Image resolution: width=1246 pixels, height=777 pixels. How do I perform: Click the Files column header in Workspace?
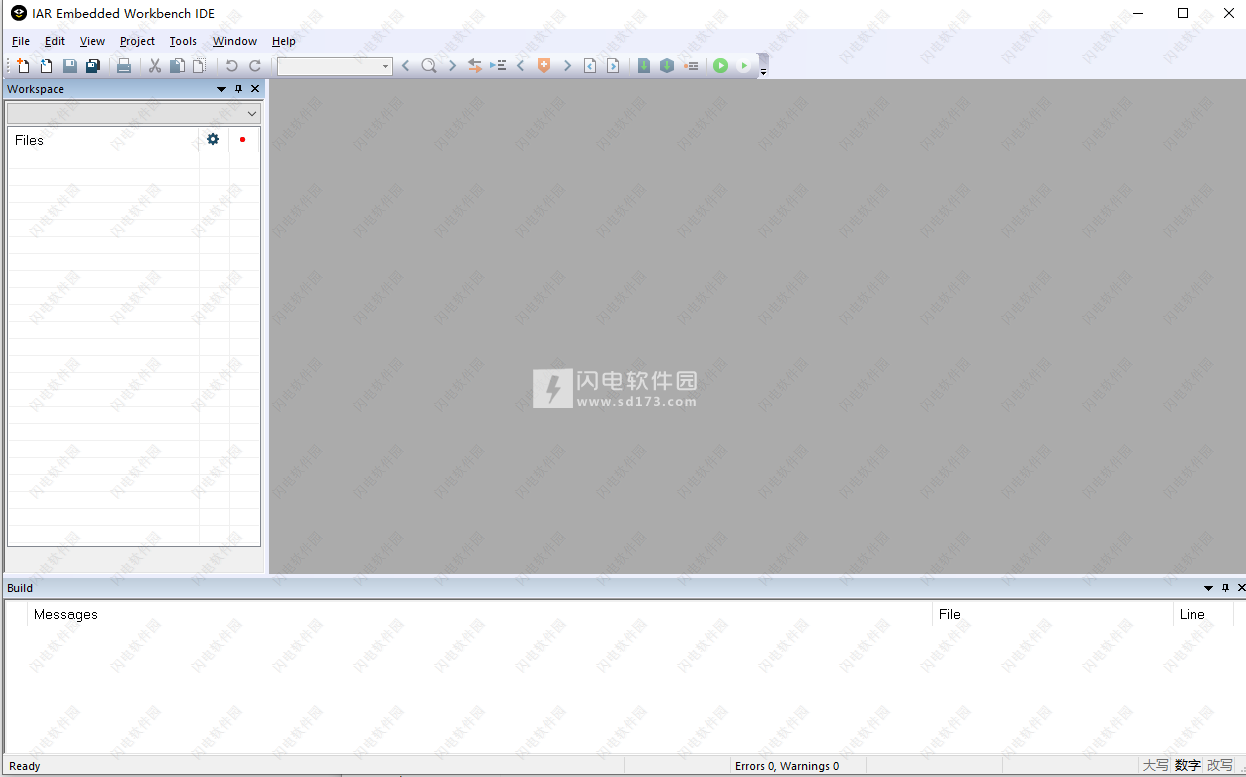(x=104, y=140)
